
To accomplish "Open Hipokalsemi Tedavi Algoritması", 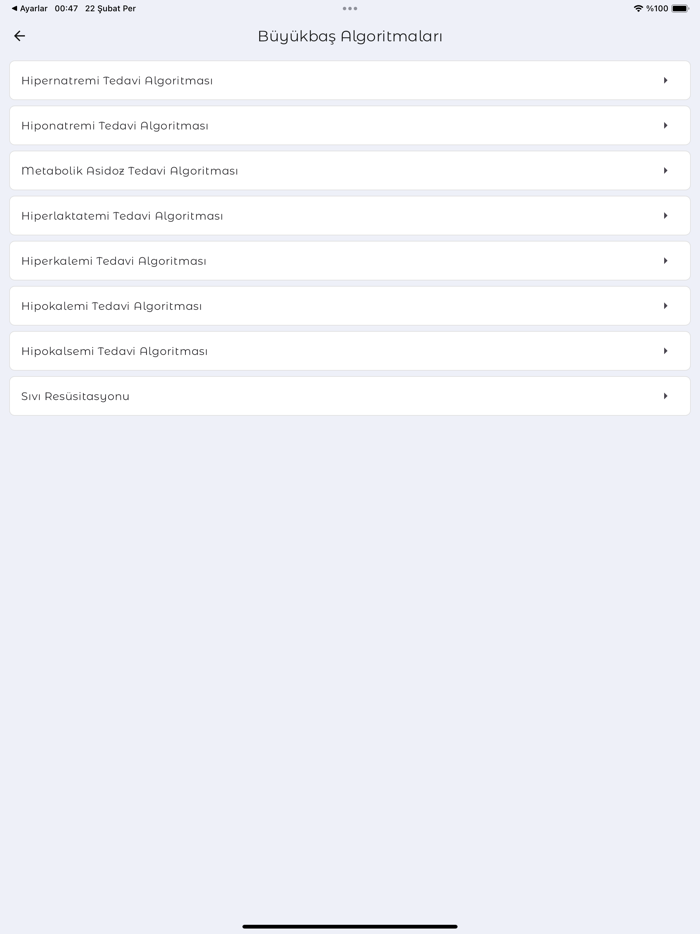I will [x=350, y=350].
